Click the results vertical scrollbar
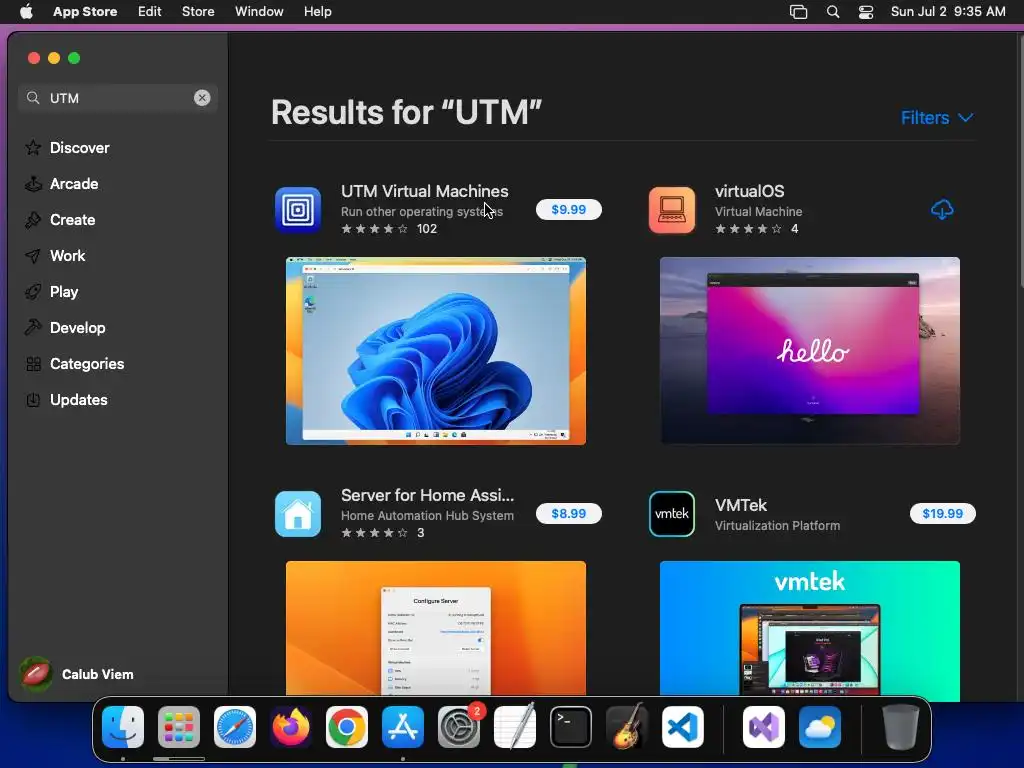Viewport: 1024px width, 768px height. [1020, 160]
